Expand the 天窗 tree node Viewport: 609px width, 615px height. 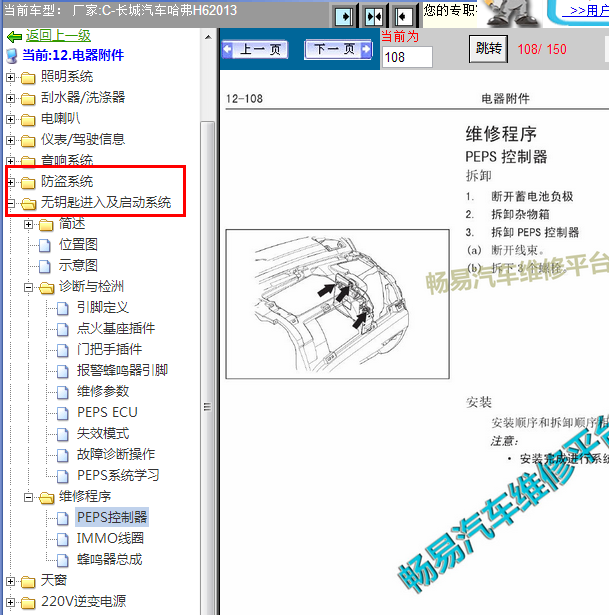coord(11,582)
